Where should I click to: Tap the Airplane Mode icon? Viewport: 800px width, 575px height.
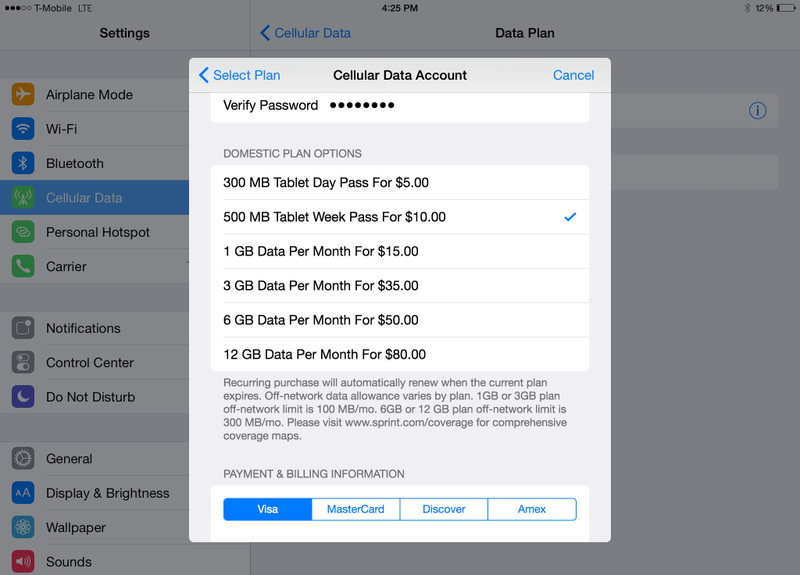[x=23, y=94]
